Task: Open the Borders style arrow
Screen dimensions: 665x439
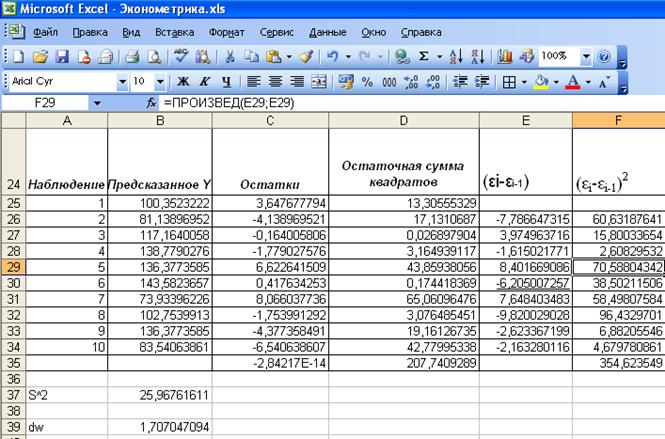Action: (x=524, y=82)
